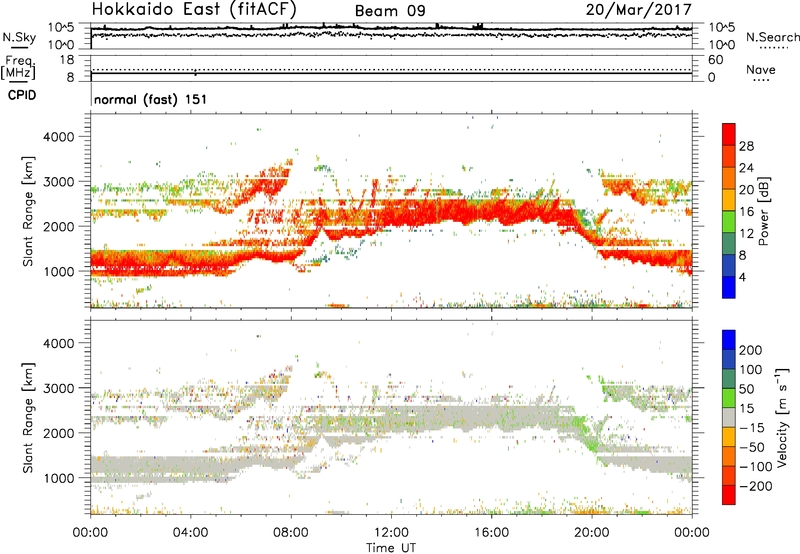Click the "3000" tick of the power panel
The image size is (800, 554).
pyautogui.click(x=59, y=182)
